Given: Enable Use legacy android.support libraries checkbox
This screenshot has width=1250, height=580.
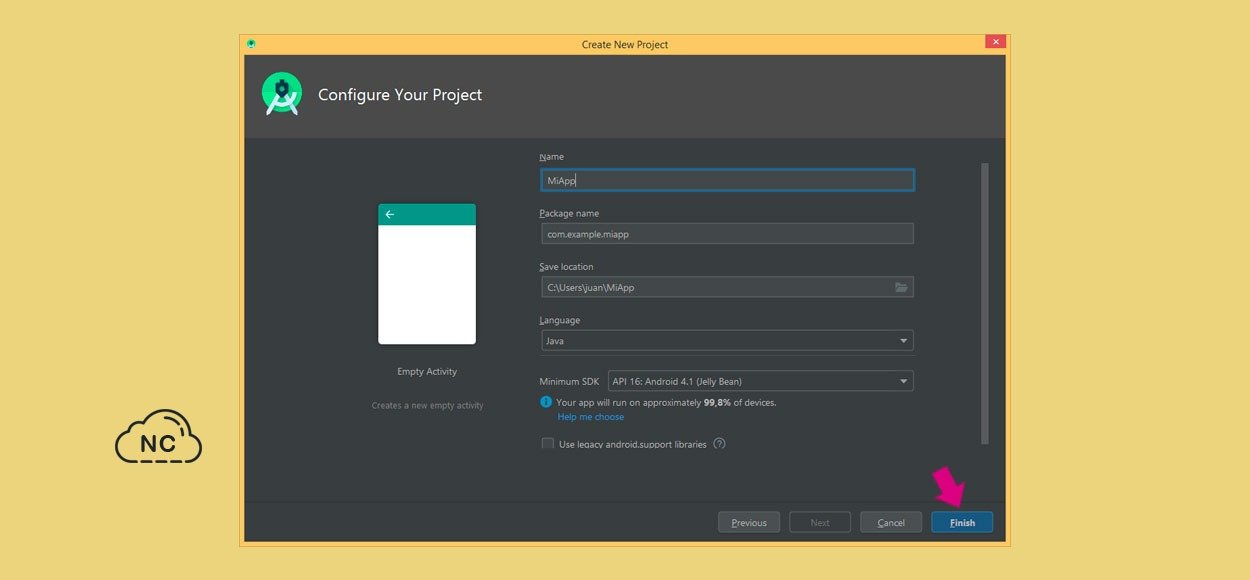Looking at the screenshot, I should click(548, 444).
